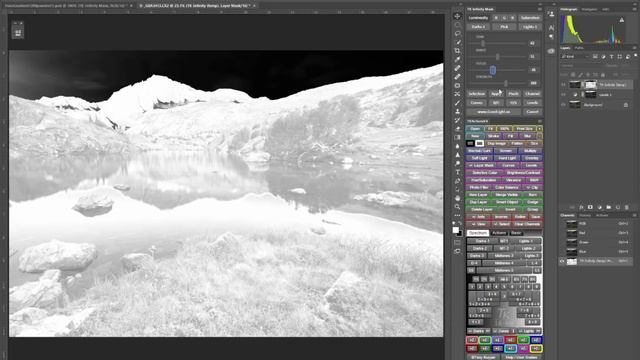Select the Zoom magnifier tool
Screen dimensions: 640x360
click(x=458, y=207)
